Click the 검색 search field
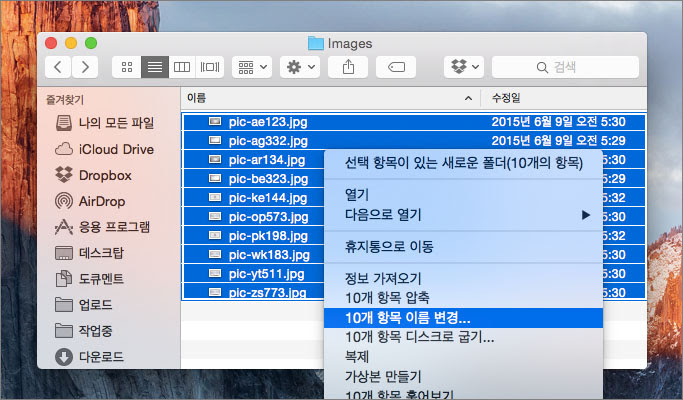The height and width of the screenshot is (400, 683). coord(565,67)
